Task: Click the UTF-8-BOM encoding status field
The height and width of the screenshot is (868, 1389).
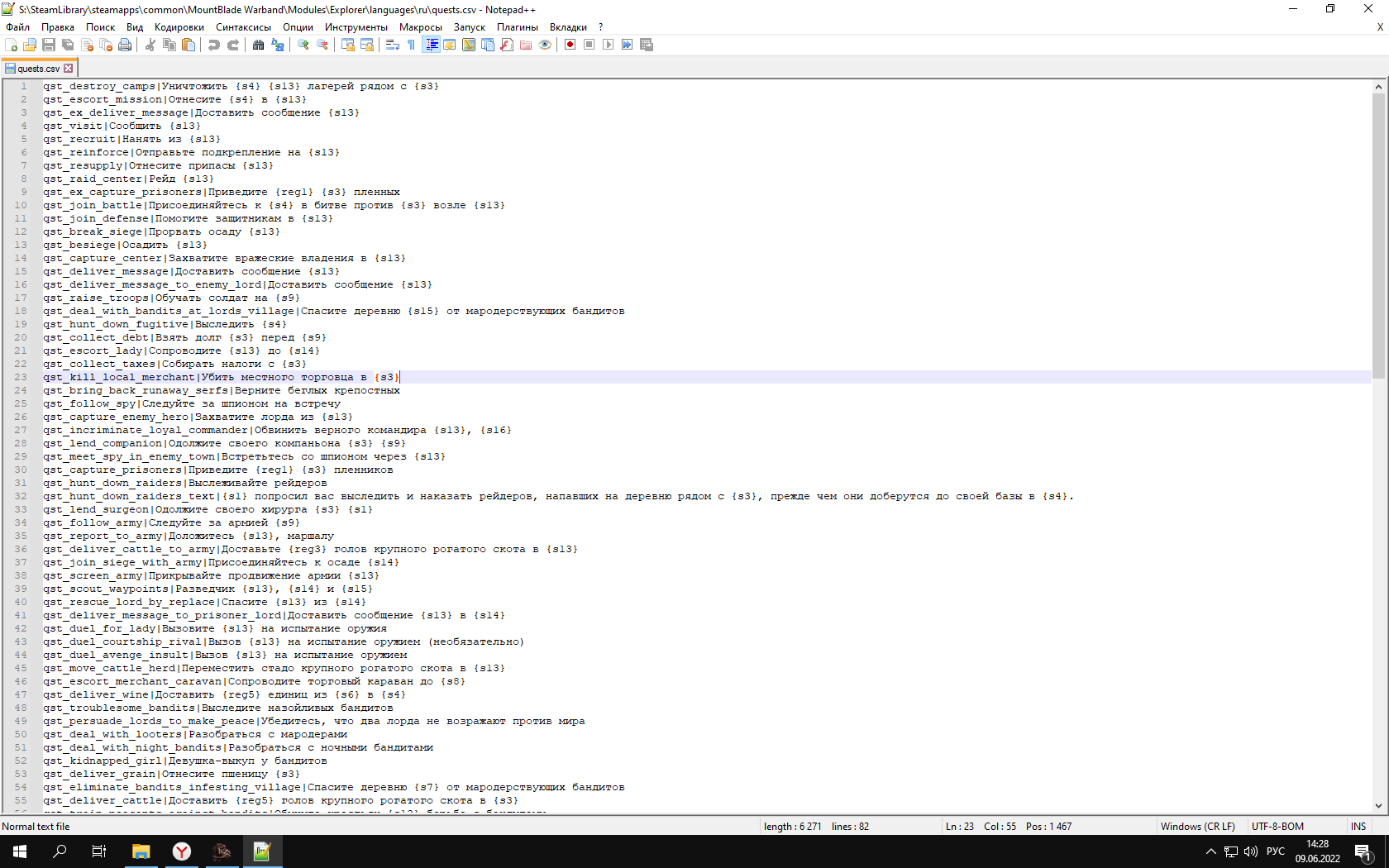Action: [x=1277, y=827]
